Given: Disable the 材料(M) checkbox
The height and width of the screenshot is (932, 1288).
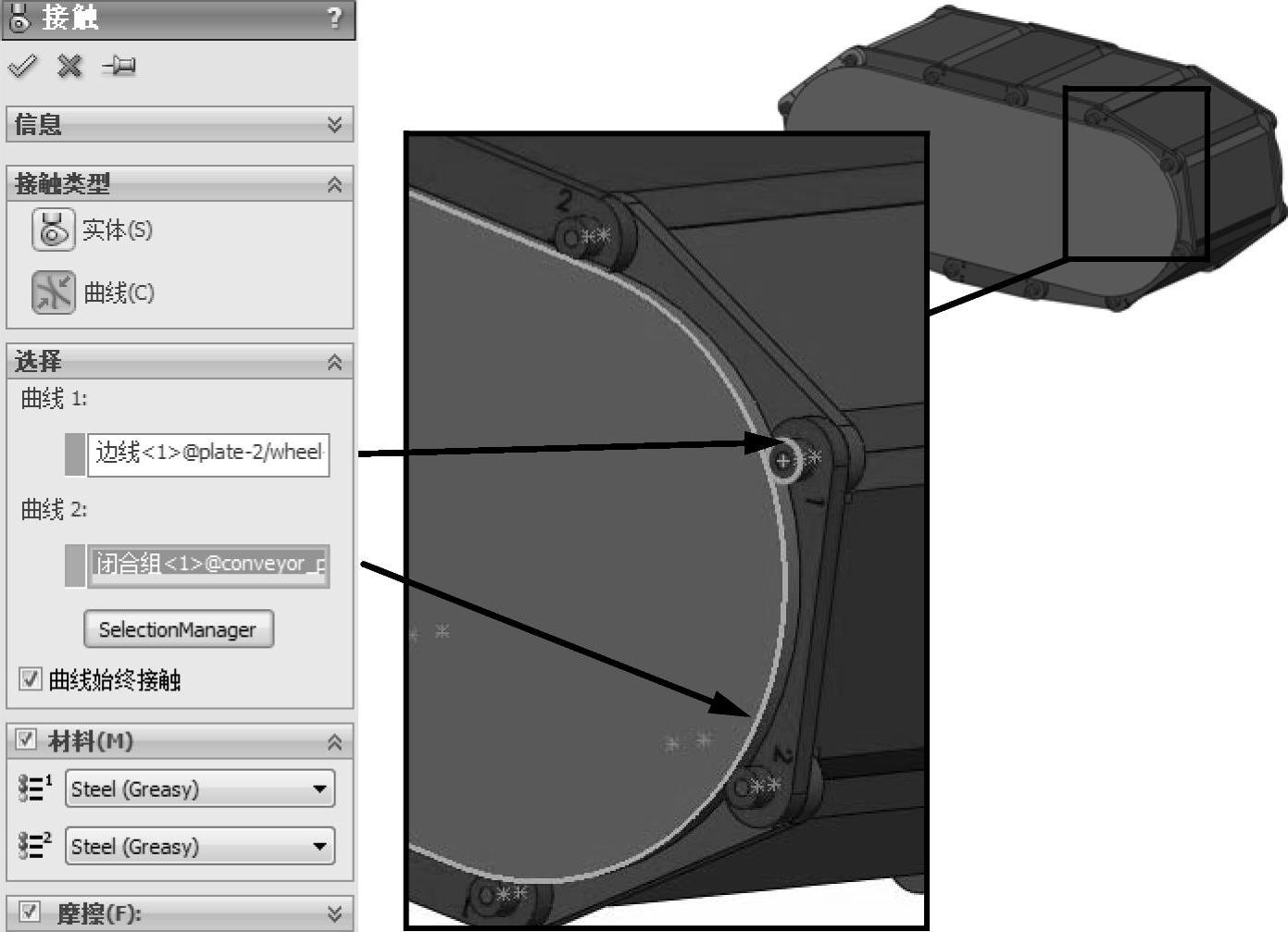Looking at the screenshot, I should (x=26, y=739).
